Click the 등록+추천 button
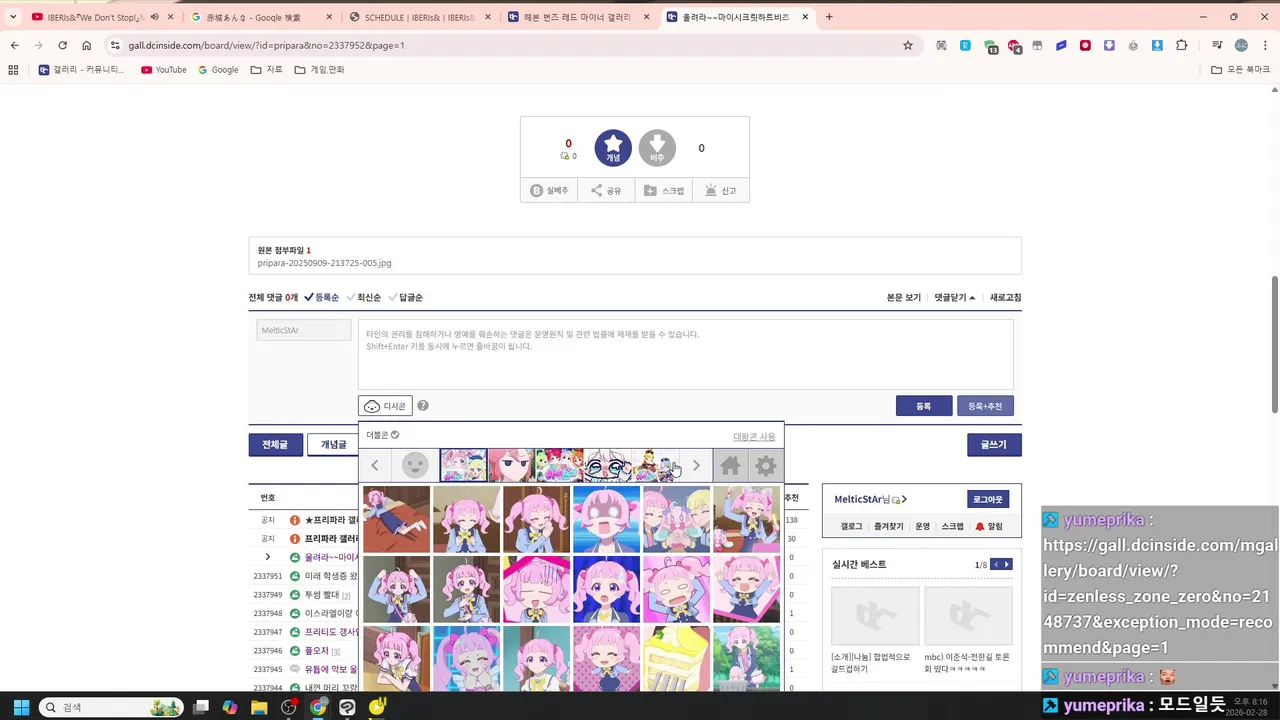1280x720 pixels. [x=985, y=406]
